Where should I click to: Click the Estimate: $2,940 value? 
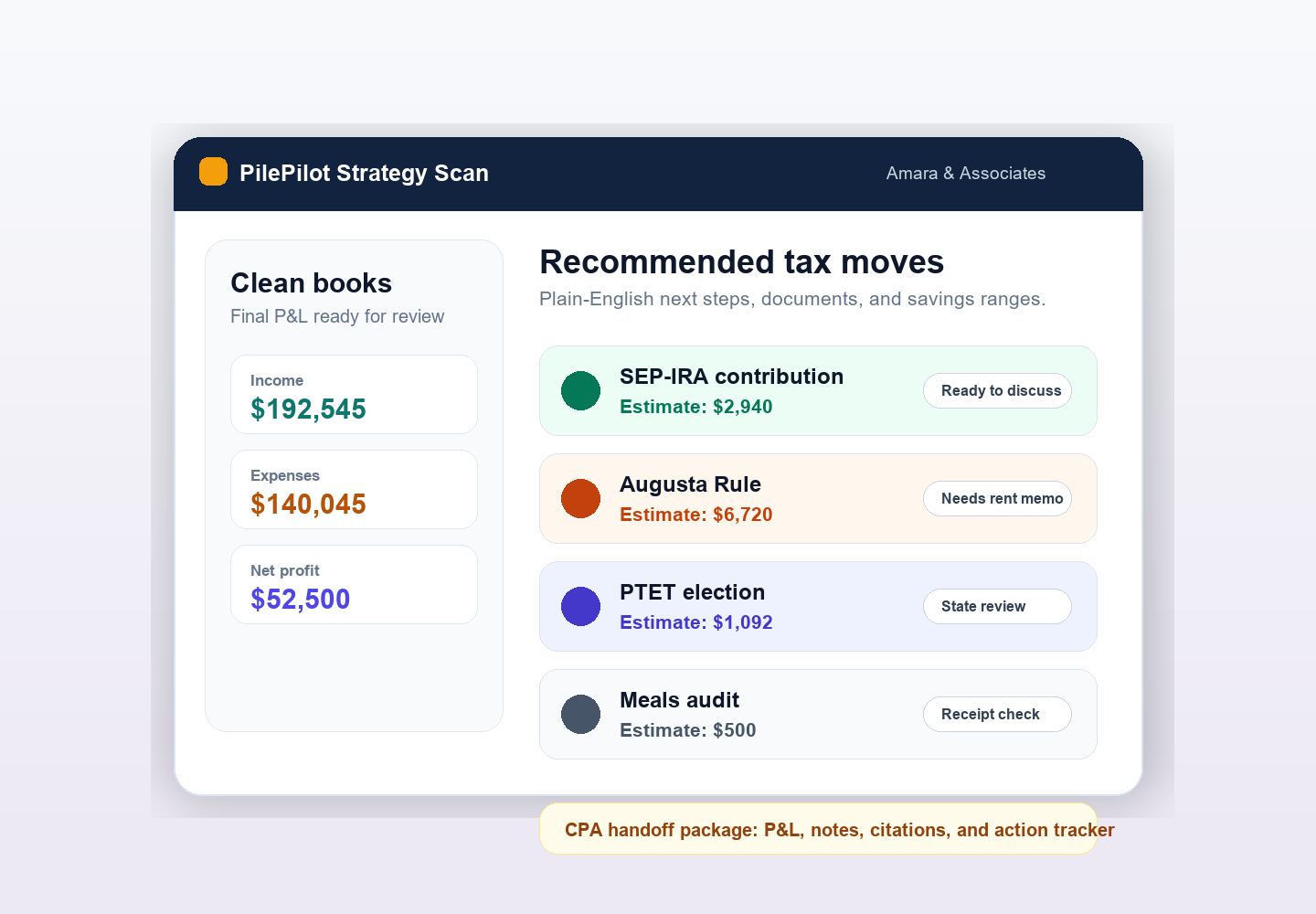point(695,407)
